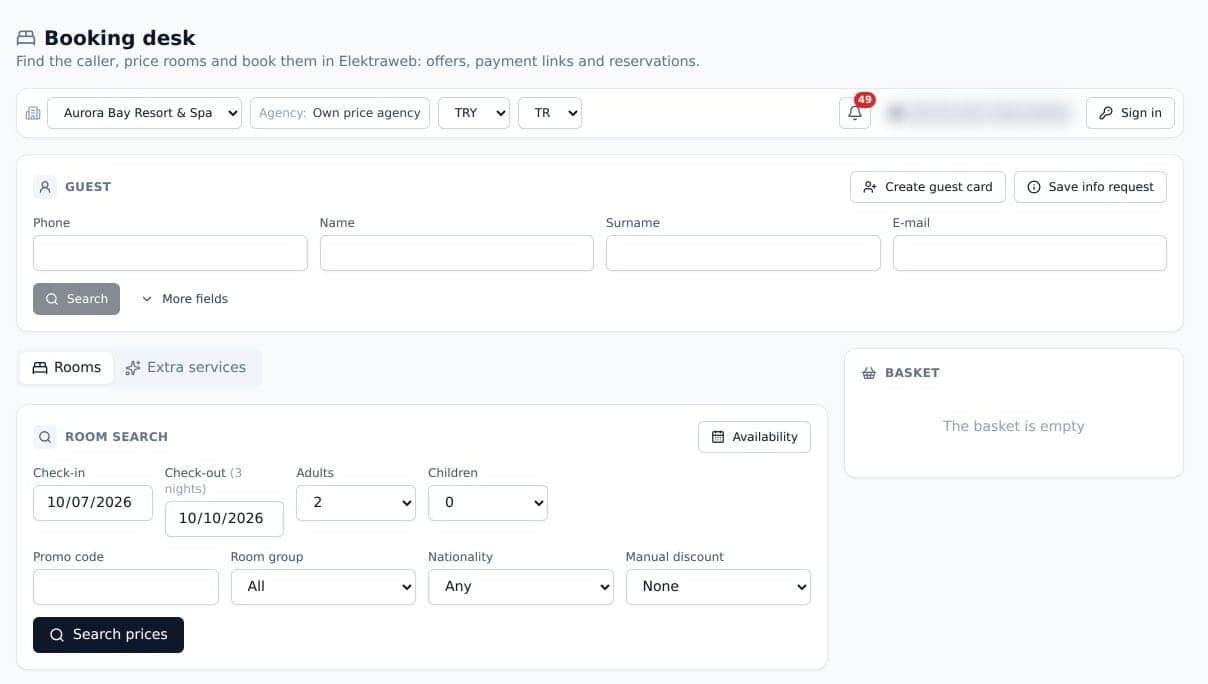Click the Search prices button

tap(108, 635)
